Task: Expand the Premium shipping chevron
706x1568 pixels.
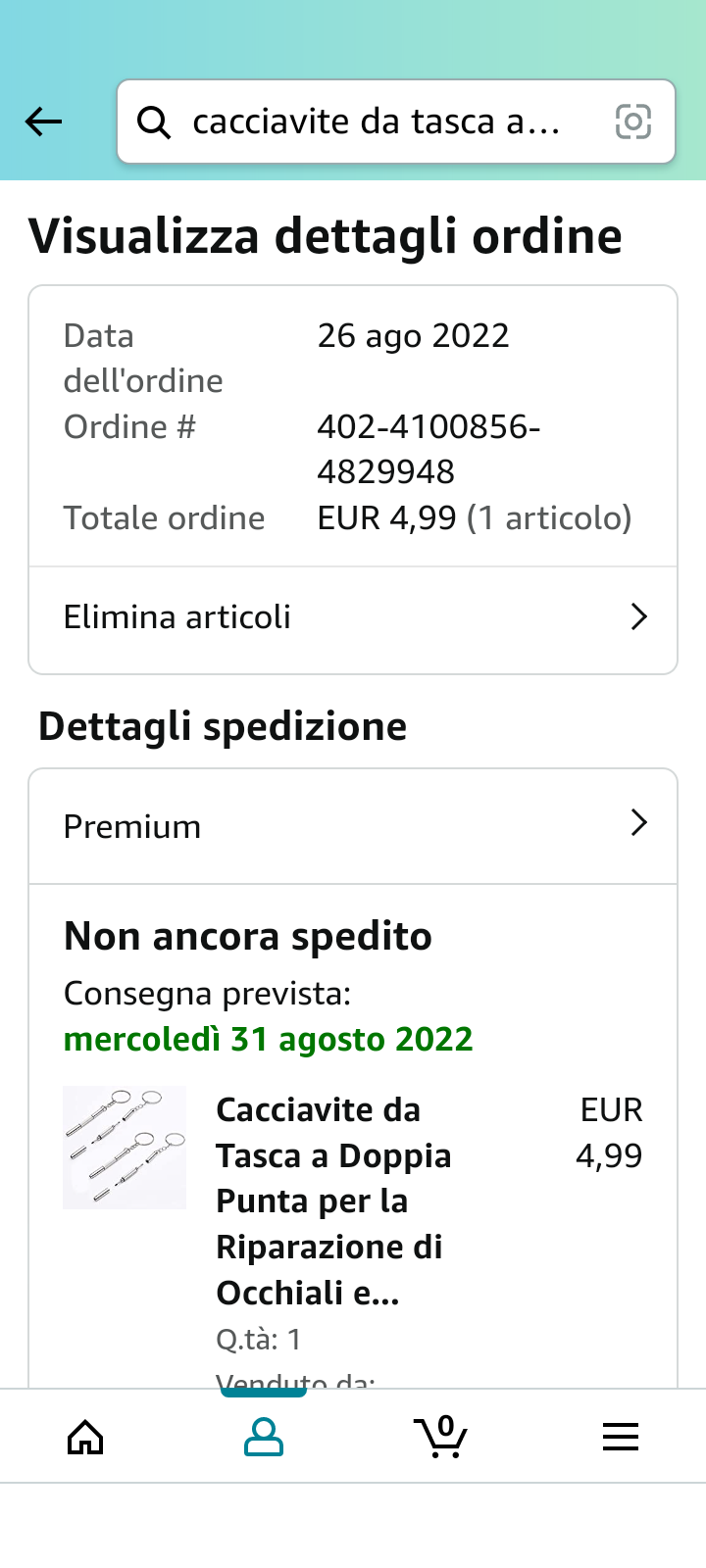Action: 639,823
